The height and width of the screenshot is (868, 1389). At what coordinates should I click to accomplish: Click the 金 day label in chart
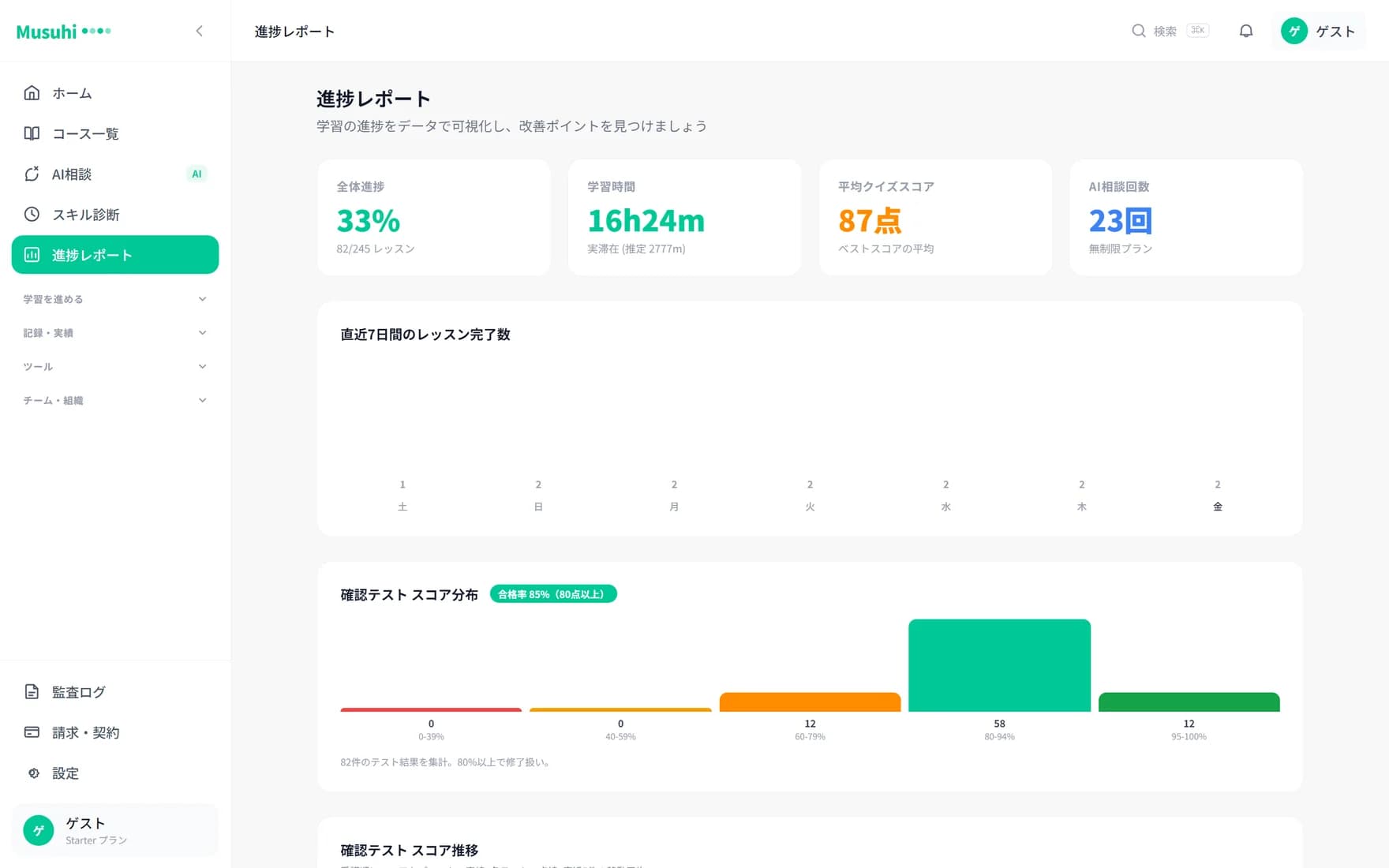coord(1218,507)
